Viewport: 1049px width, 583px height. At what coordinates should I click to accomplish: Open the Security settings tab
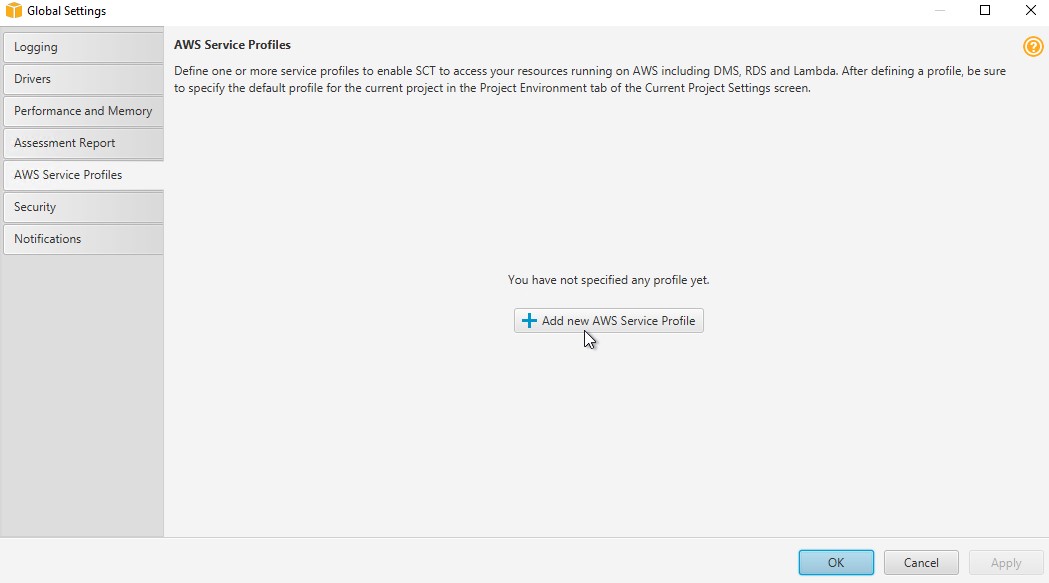(x=84, y=207)
